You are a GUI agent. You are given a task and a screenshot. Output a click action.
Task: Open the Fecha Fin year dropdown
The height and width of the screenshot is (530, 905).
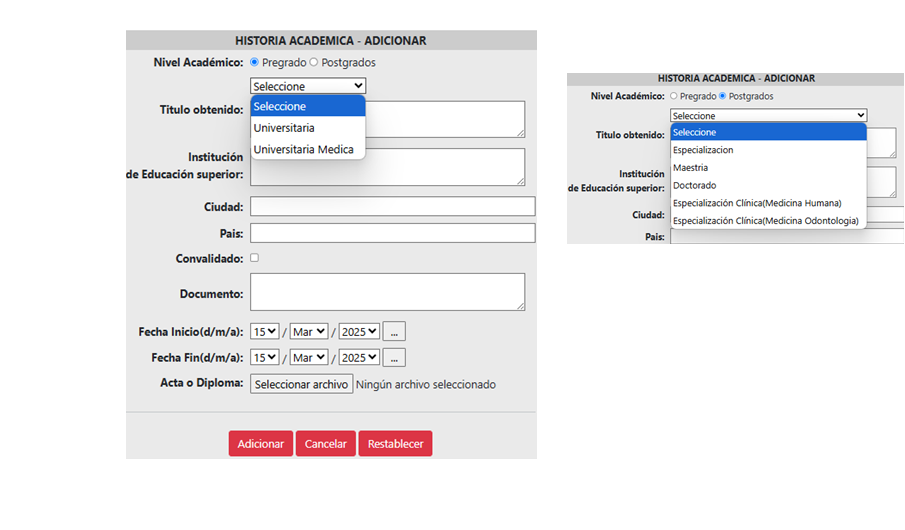click(359, 357)
